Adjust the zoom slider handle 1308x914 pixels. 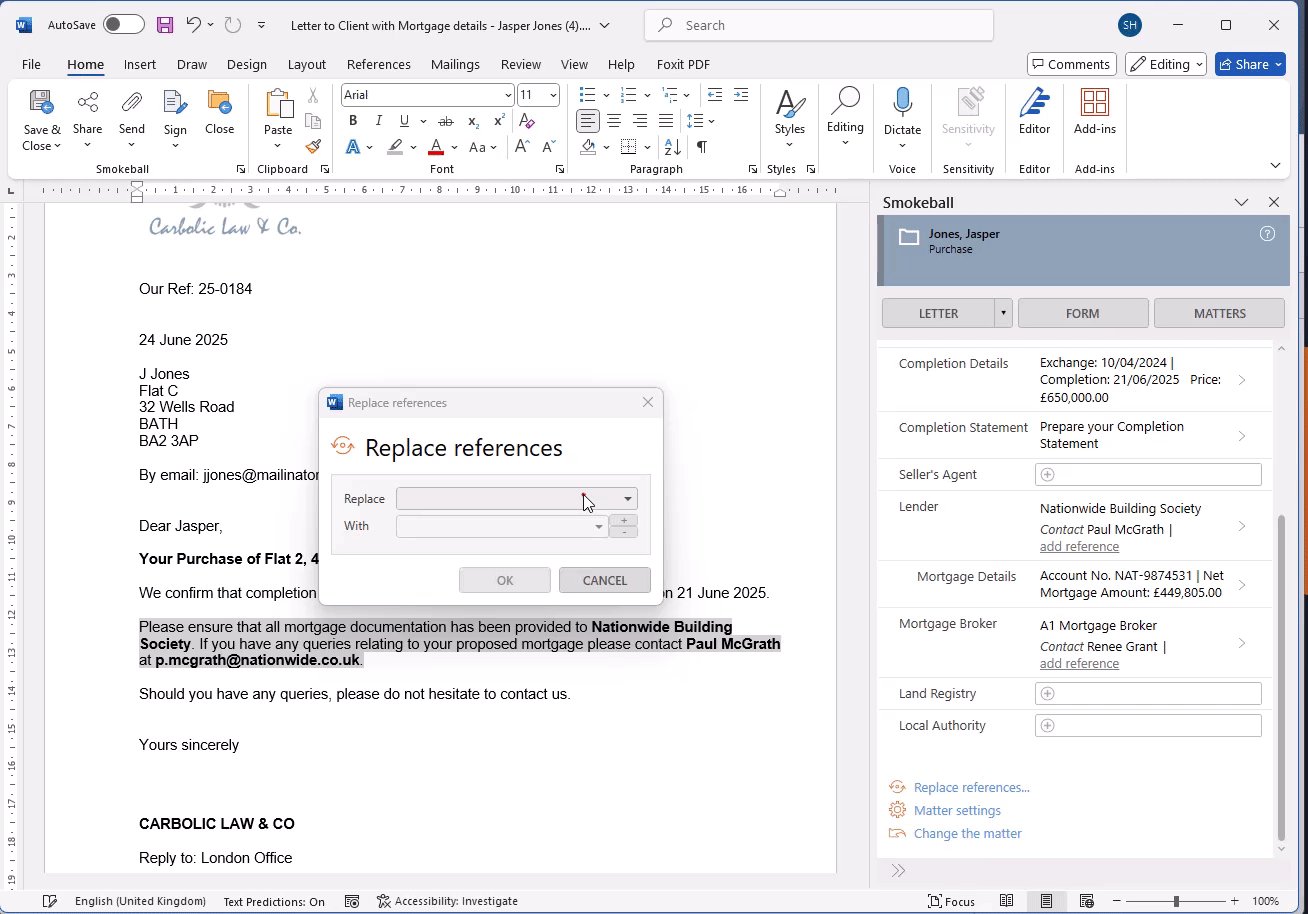point(1176,901)
